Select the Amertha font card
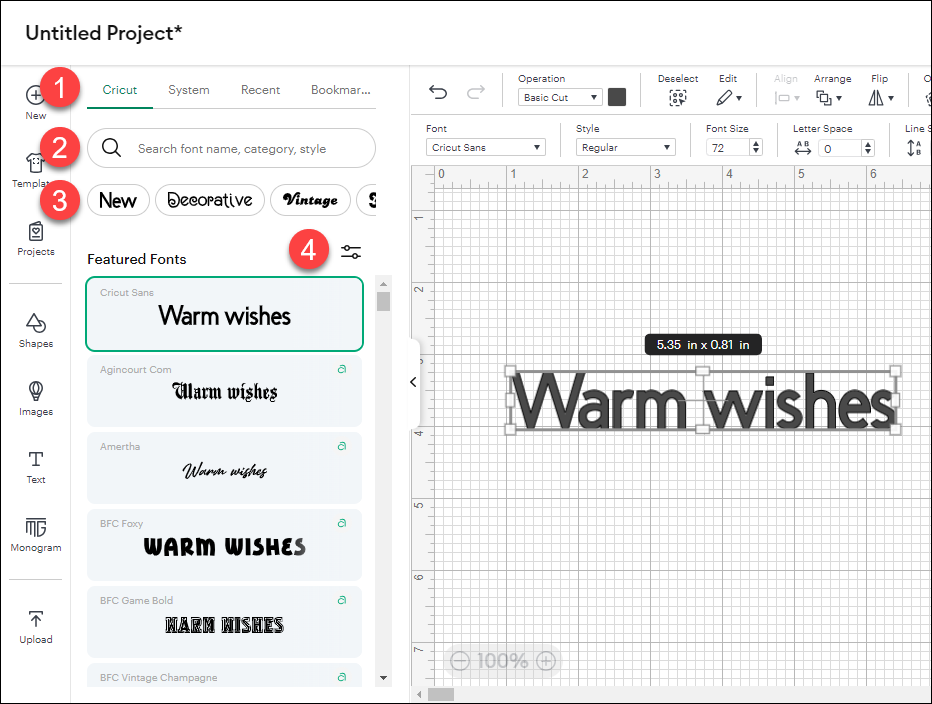Screen dimensions: 932x704 coord(225,468)
